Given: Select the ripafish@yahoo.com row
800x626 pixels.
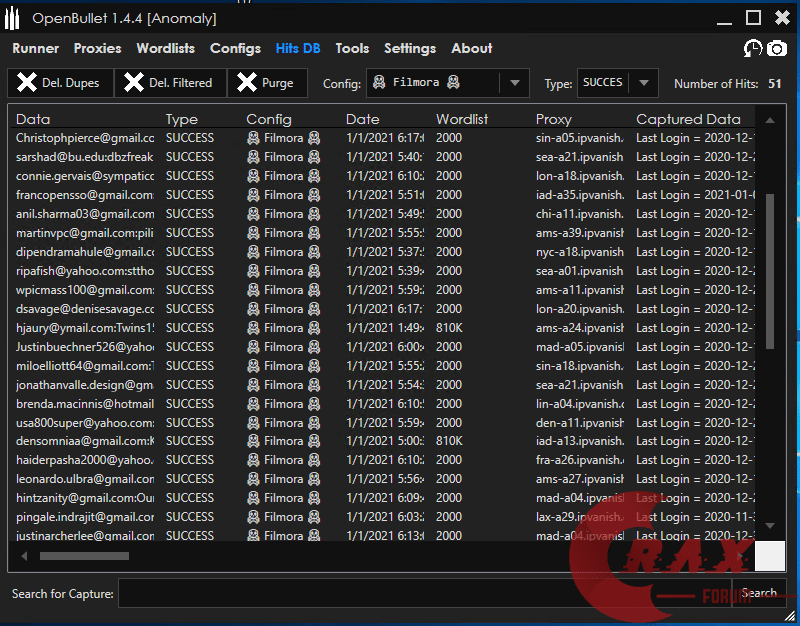Looking at the screenshot, I should tap(383, 270).
